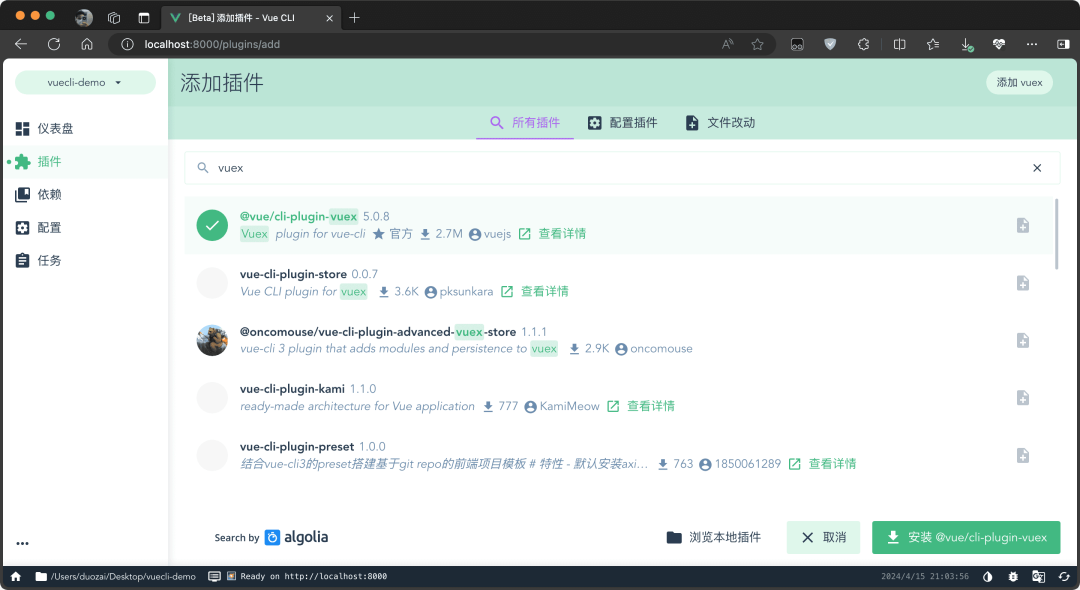This screenshot has height=590, width=1080.
Task: Open the 插件 plugins sidebar item
Action: (85, 162)
